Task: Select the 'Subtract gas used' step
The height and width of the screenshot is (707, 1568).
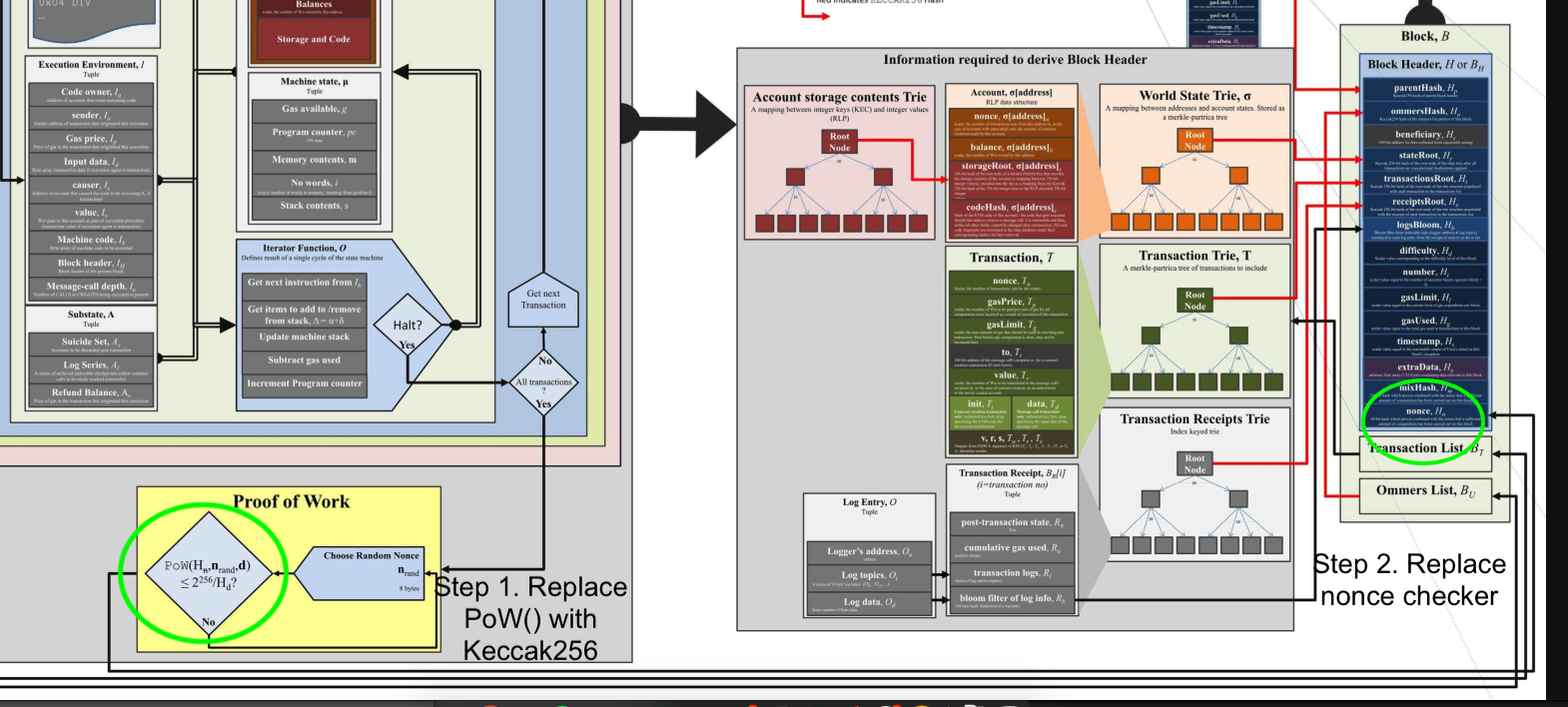Action: pos(304,360)
